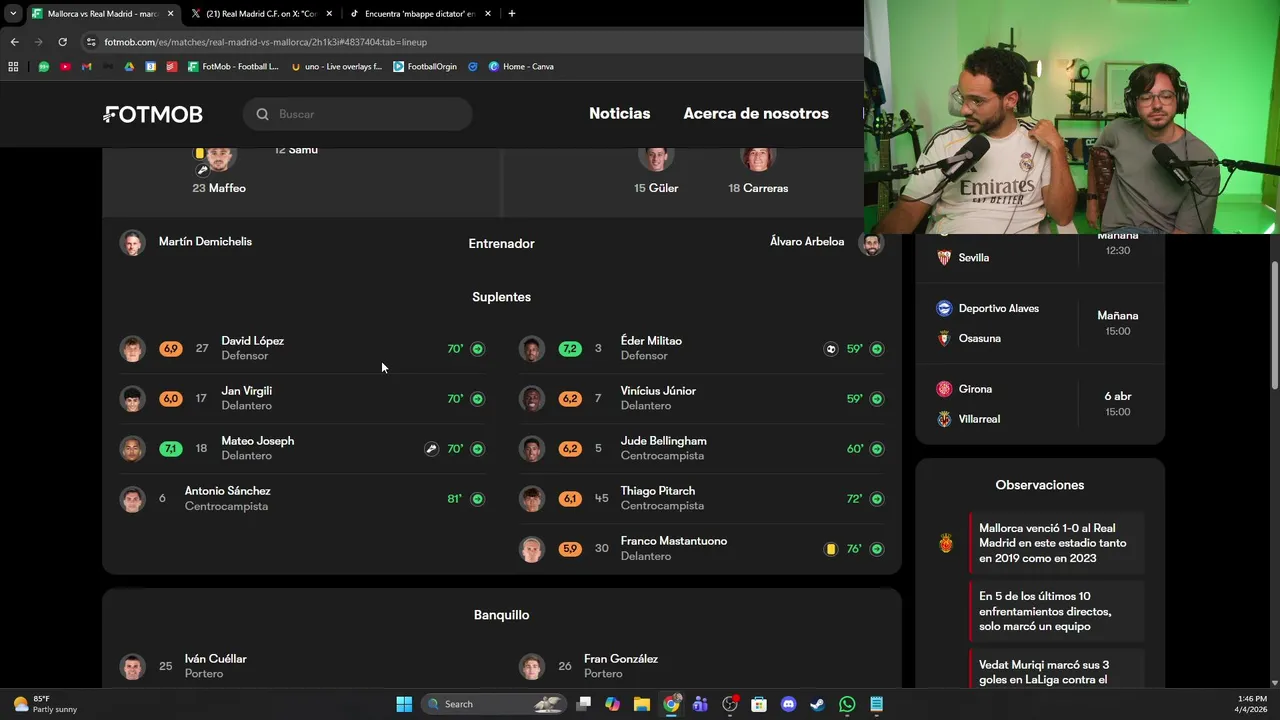The height and width of the screenshot is (720, 1280).
Task: Open Microsoft Teams from taskbar
Action: (x=700, y=704)
